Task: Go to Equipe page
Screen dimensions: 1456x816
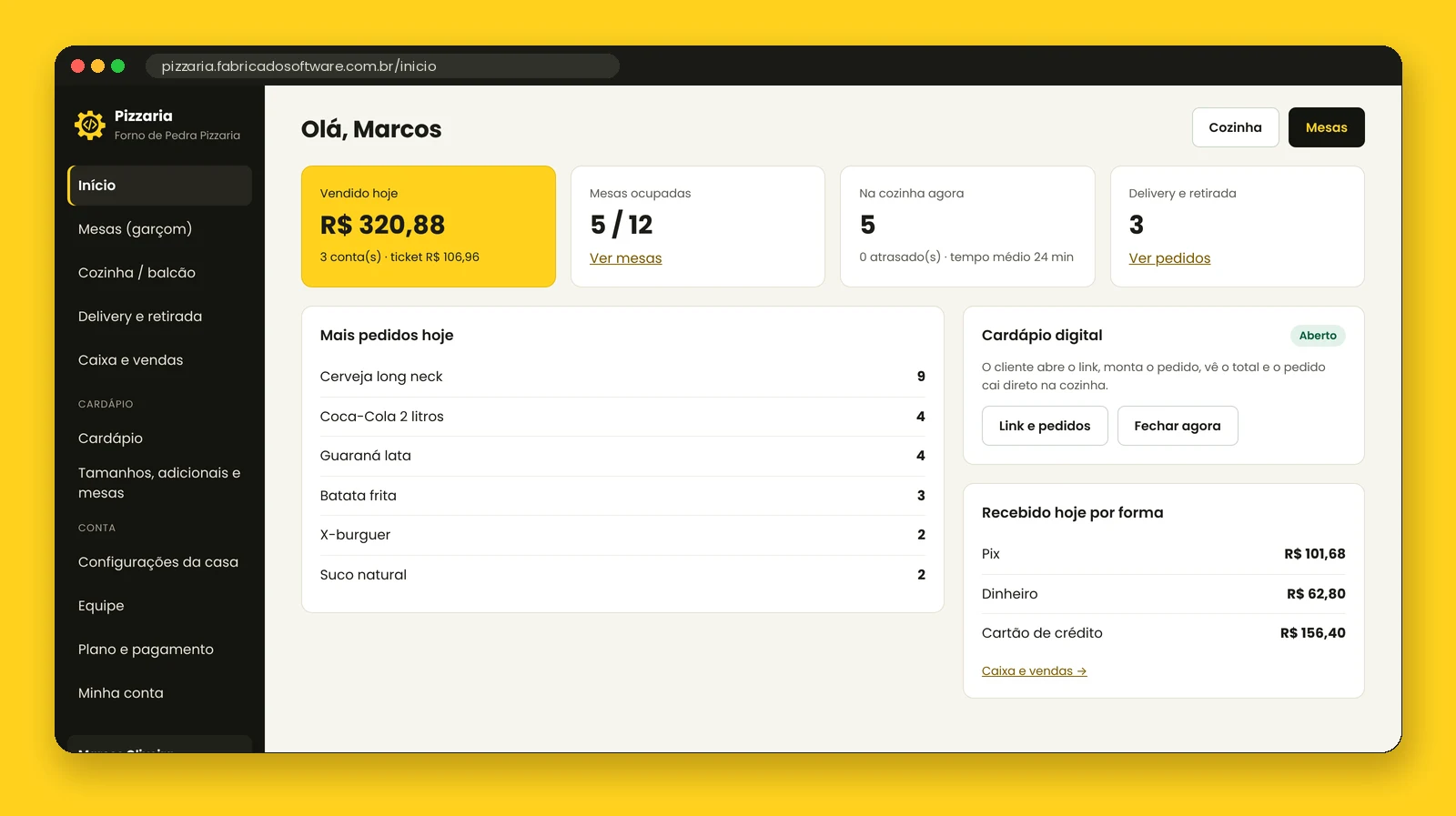Action: tap(160, 606)
